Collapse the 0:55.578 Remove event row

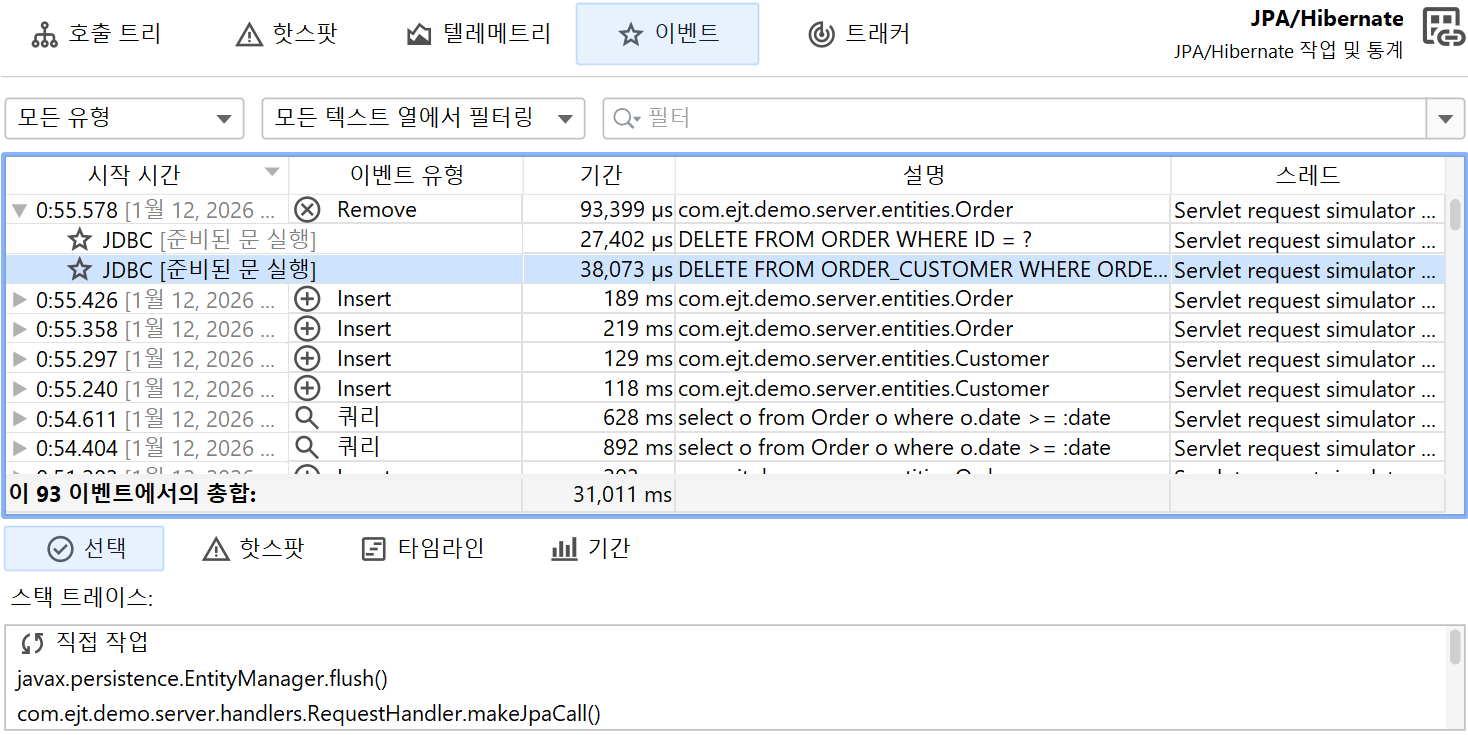tap(19, 211)
